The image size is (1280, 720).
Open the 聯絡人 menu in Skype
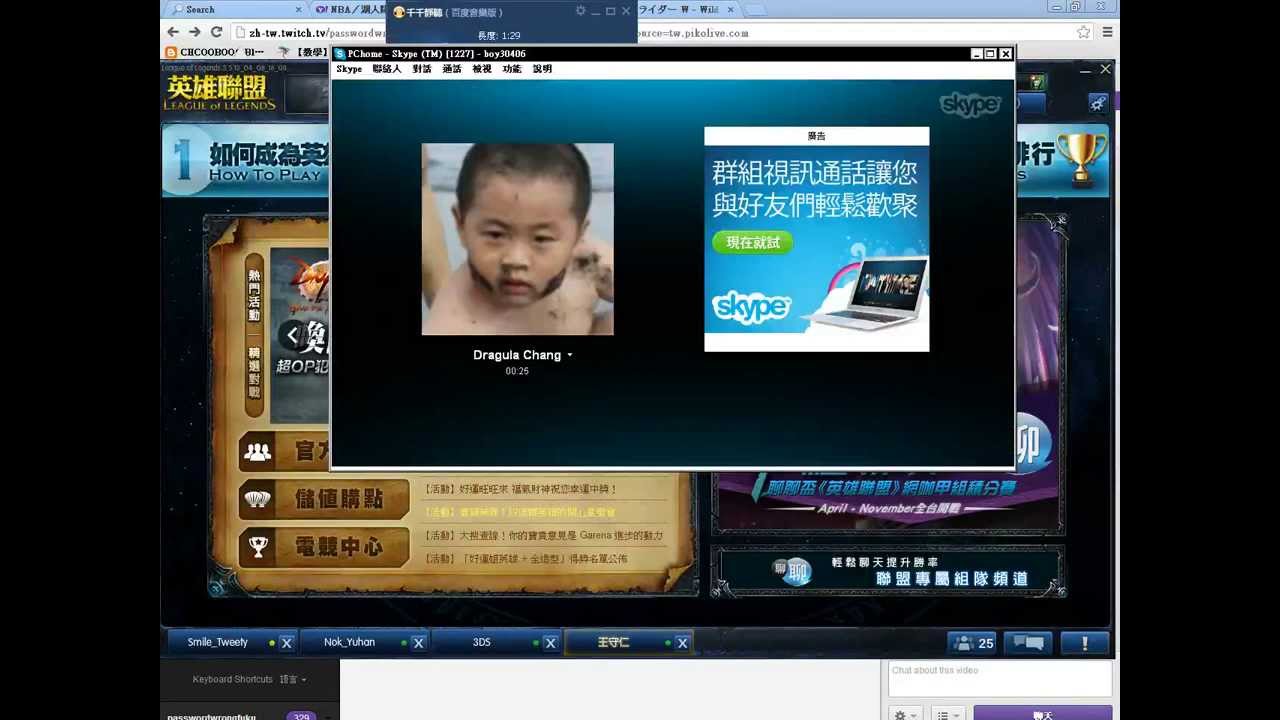coord(386,69)
